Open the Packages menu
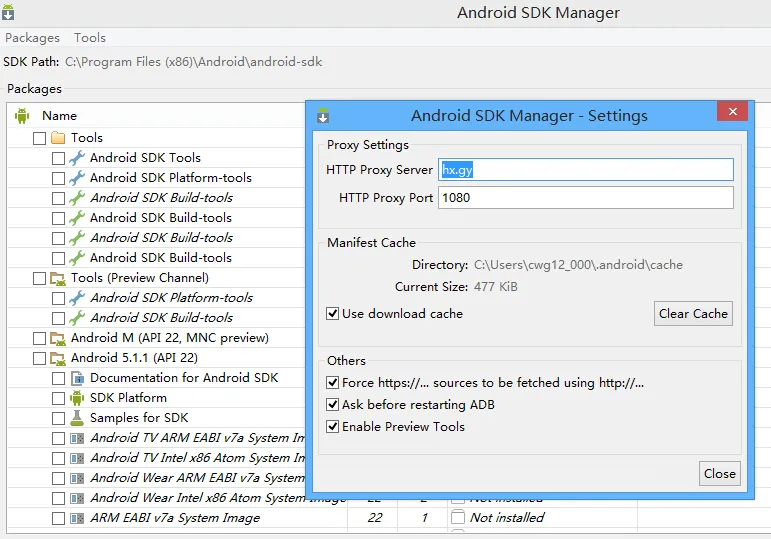The width and height of the screenshot is (771, 539). 32,38
